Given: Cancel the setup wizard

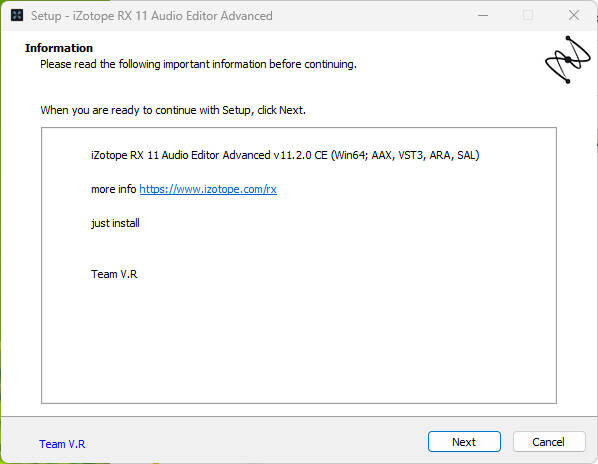Looking at the screenshot, I should point(549,442).
